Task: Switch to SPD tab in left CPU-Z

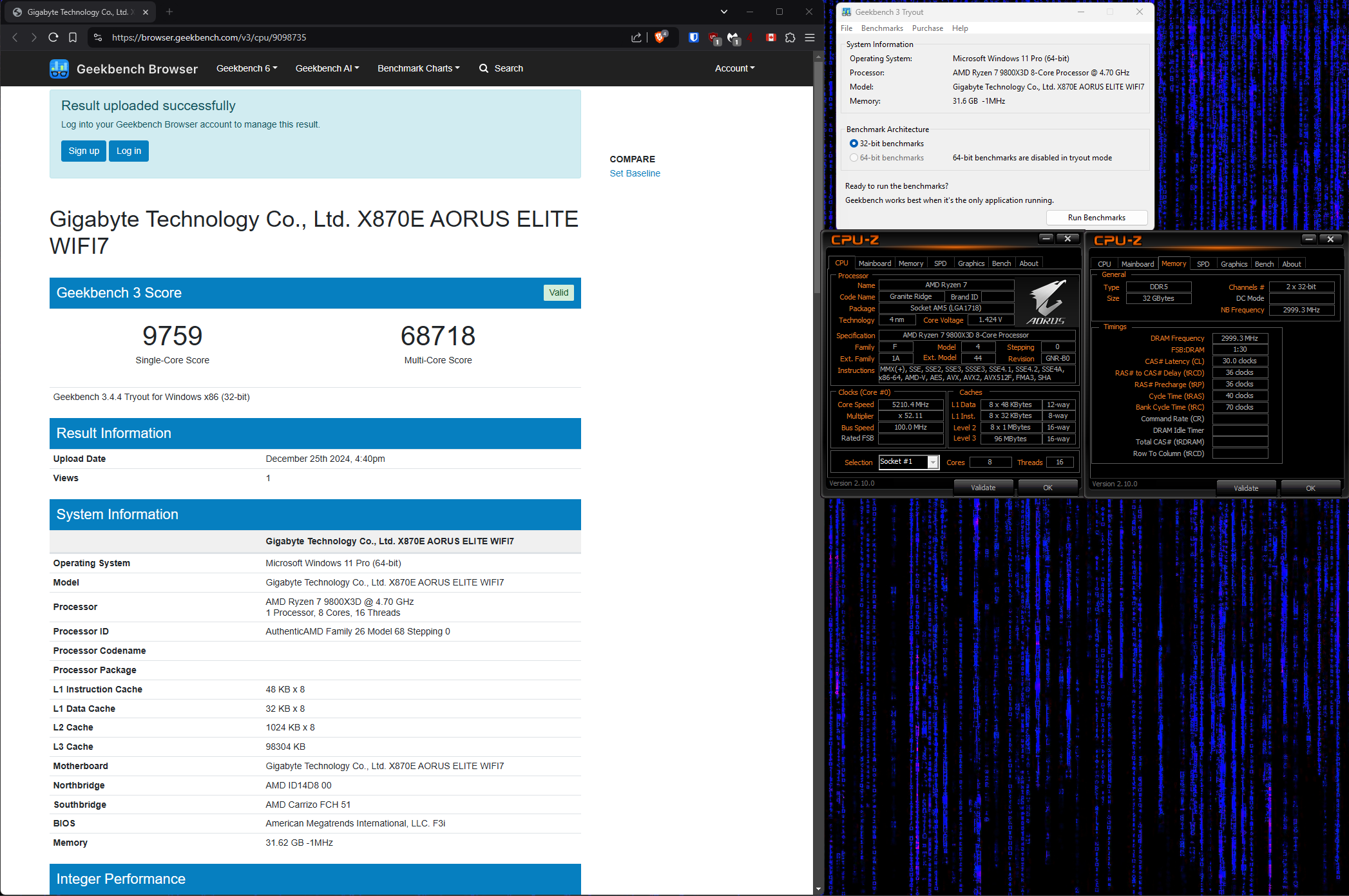Action: [941, 263]
